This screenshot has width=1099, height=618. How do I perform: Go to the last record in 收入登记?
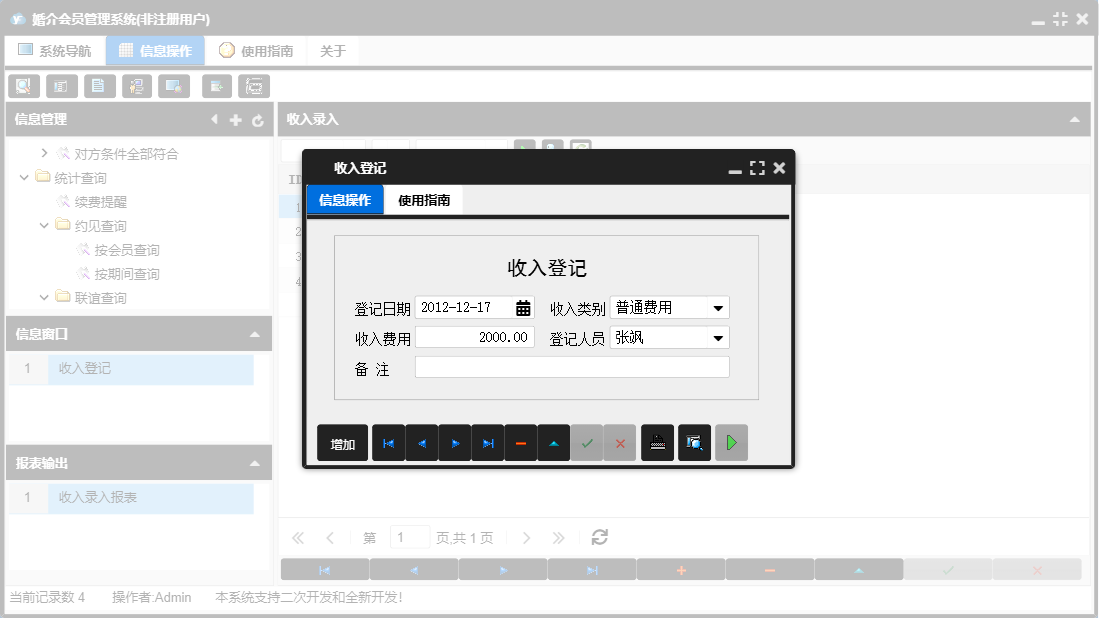(x=488, y=442)
